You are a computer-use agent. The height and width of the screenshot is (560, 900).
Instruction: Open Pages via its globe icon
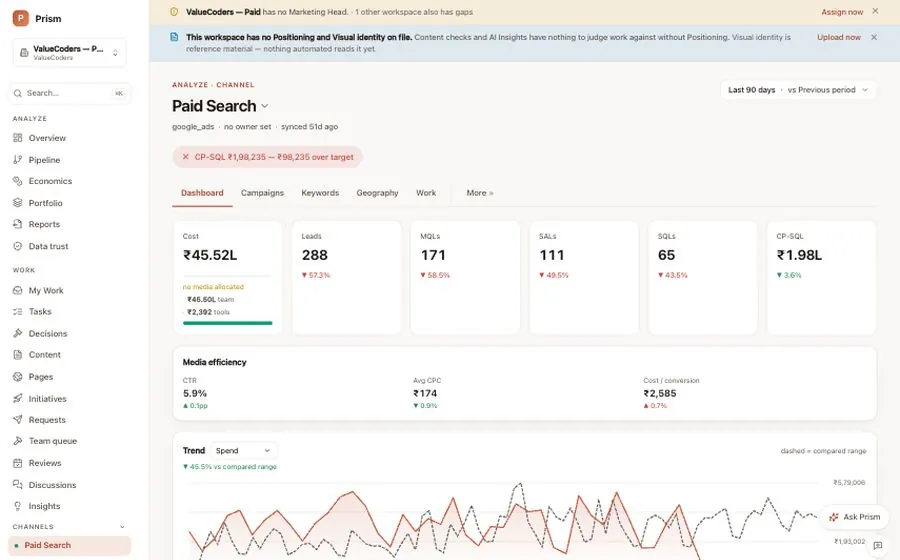pyautogui.click(x=18, y=377)
